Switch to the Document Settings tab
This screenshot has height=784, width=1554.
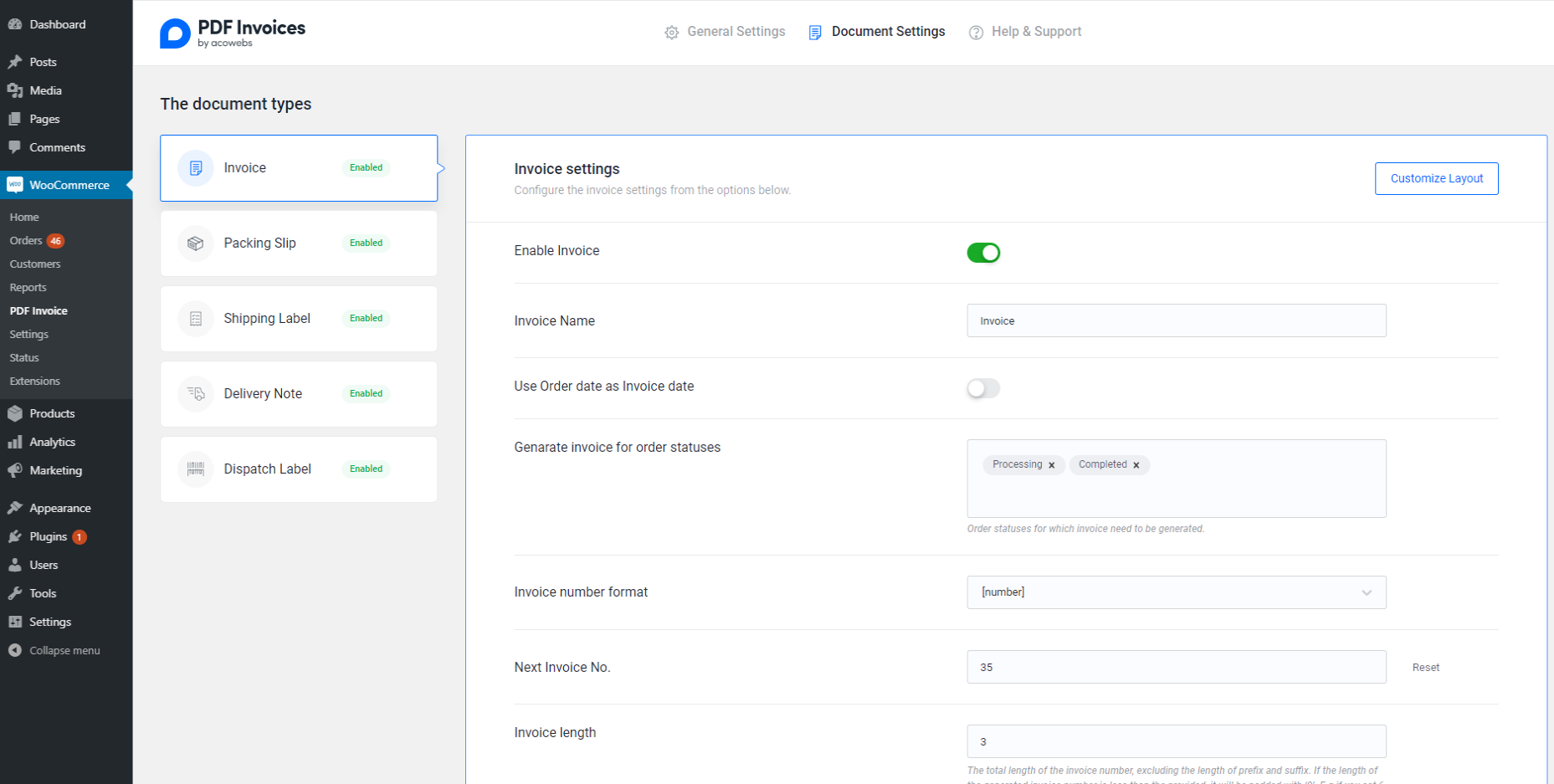(x=887, y=32)
